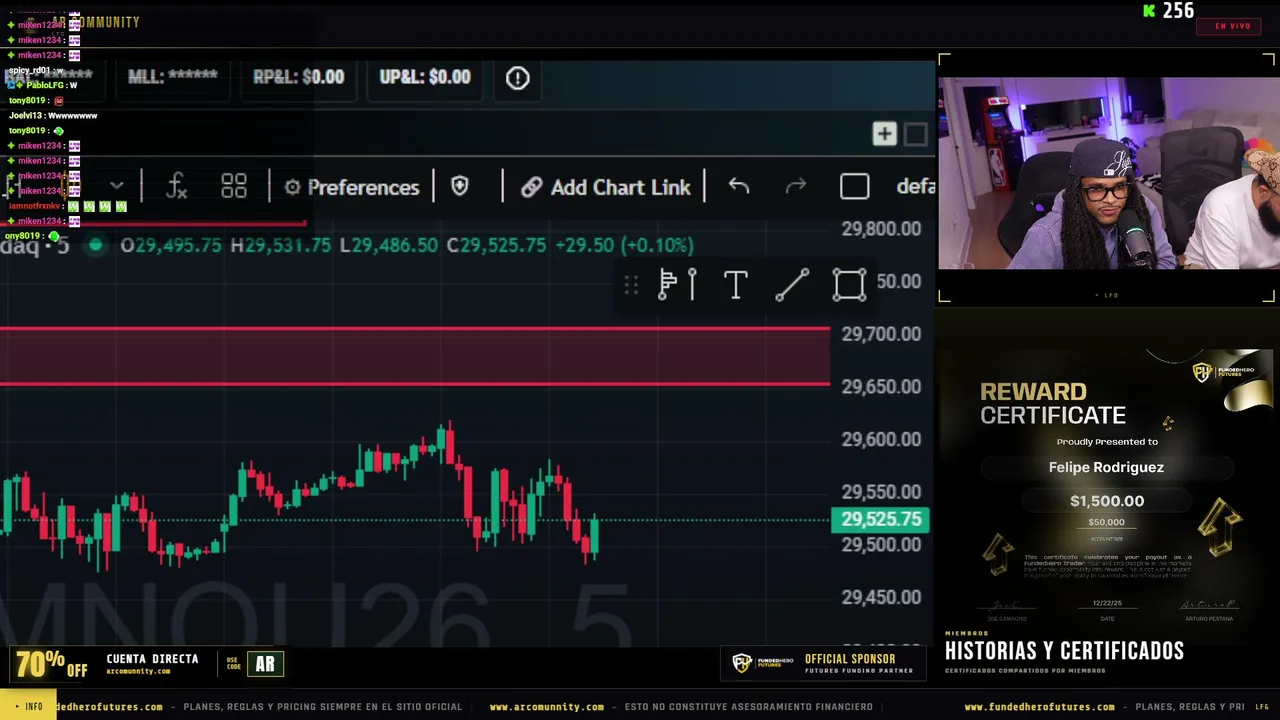Viewport: 1280px width, 720px height.
Task: Redo the chart action
Action: 796,187
